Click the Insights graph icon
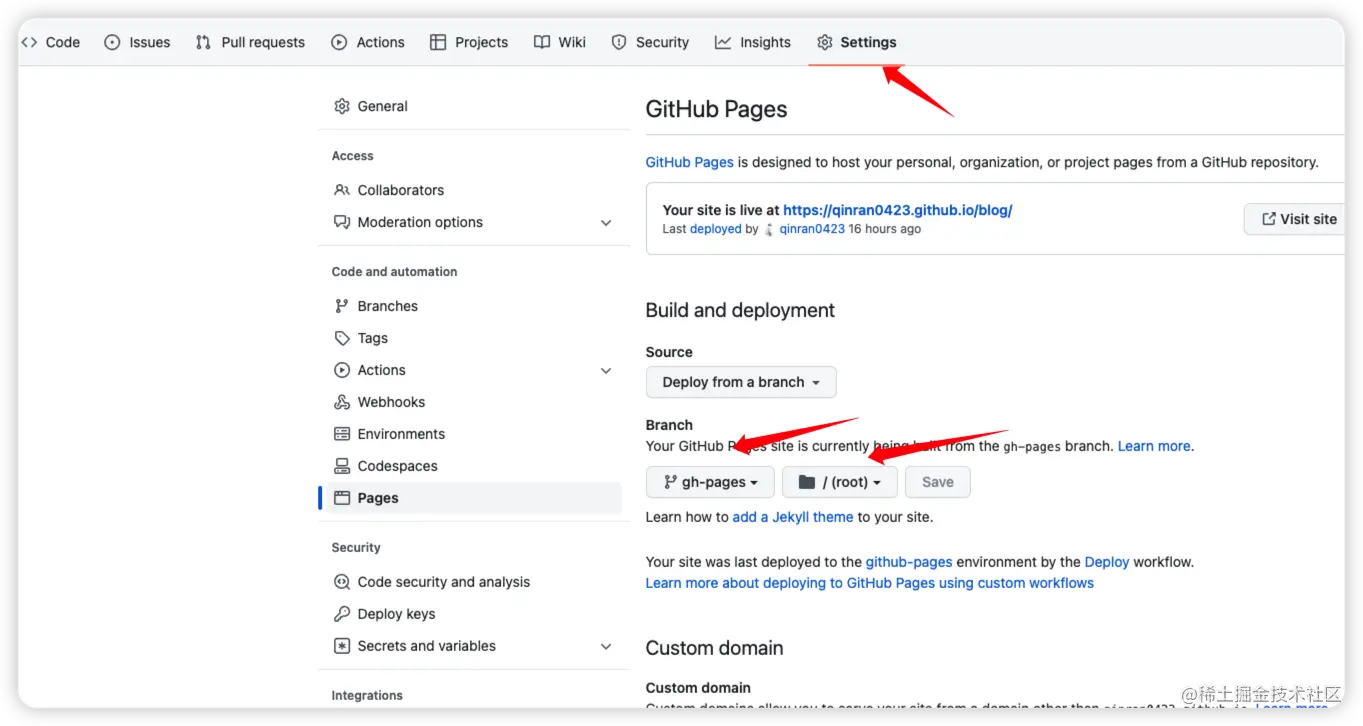Screen dimensions: 1363x726 723,42
